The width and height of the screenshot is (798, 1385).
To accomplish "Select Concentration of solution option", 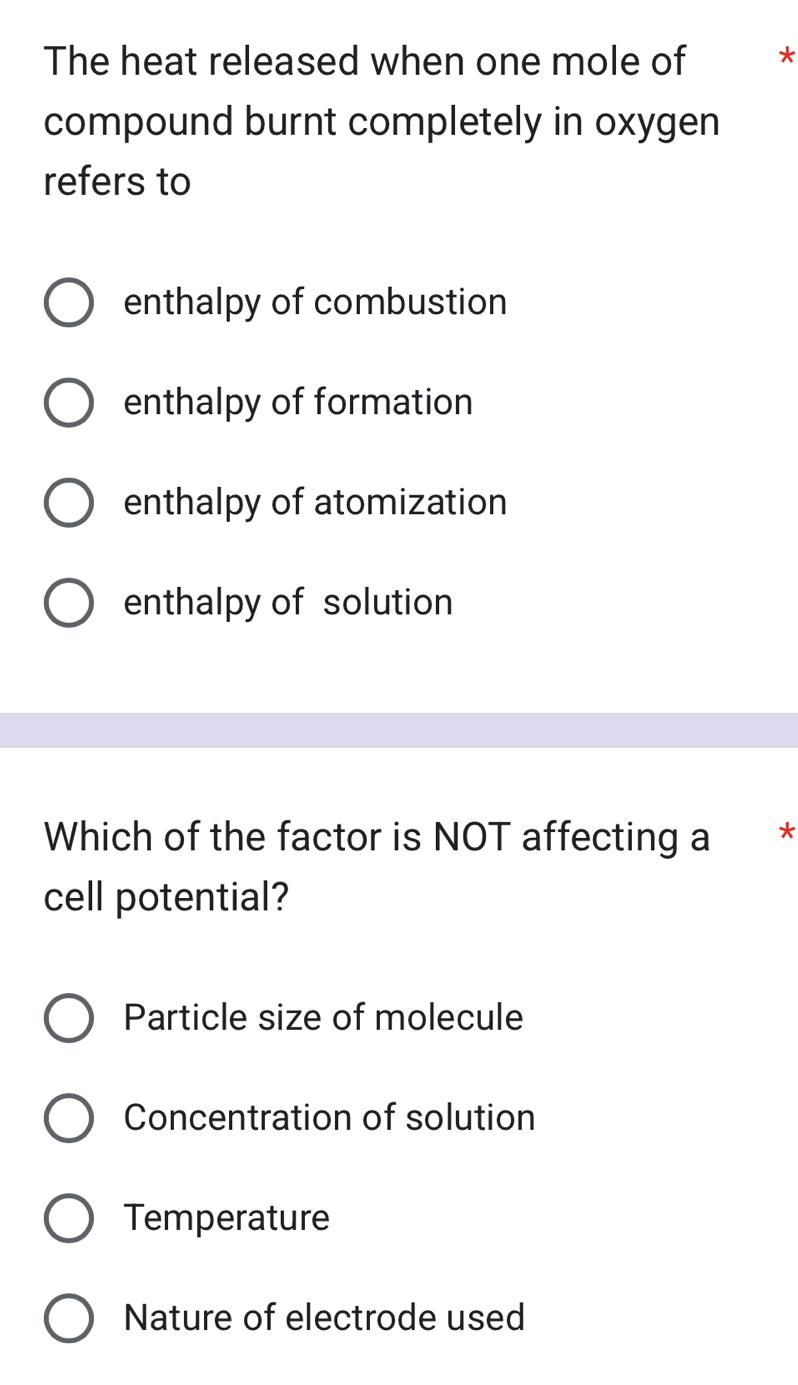I will point(69,1118).
